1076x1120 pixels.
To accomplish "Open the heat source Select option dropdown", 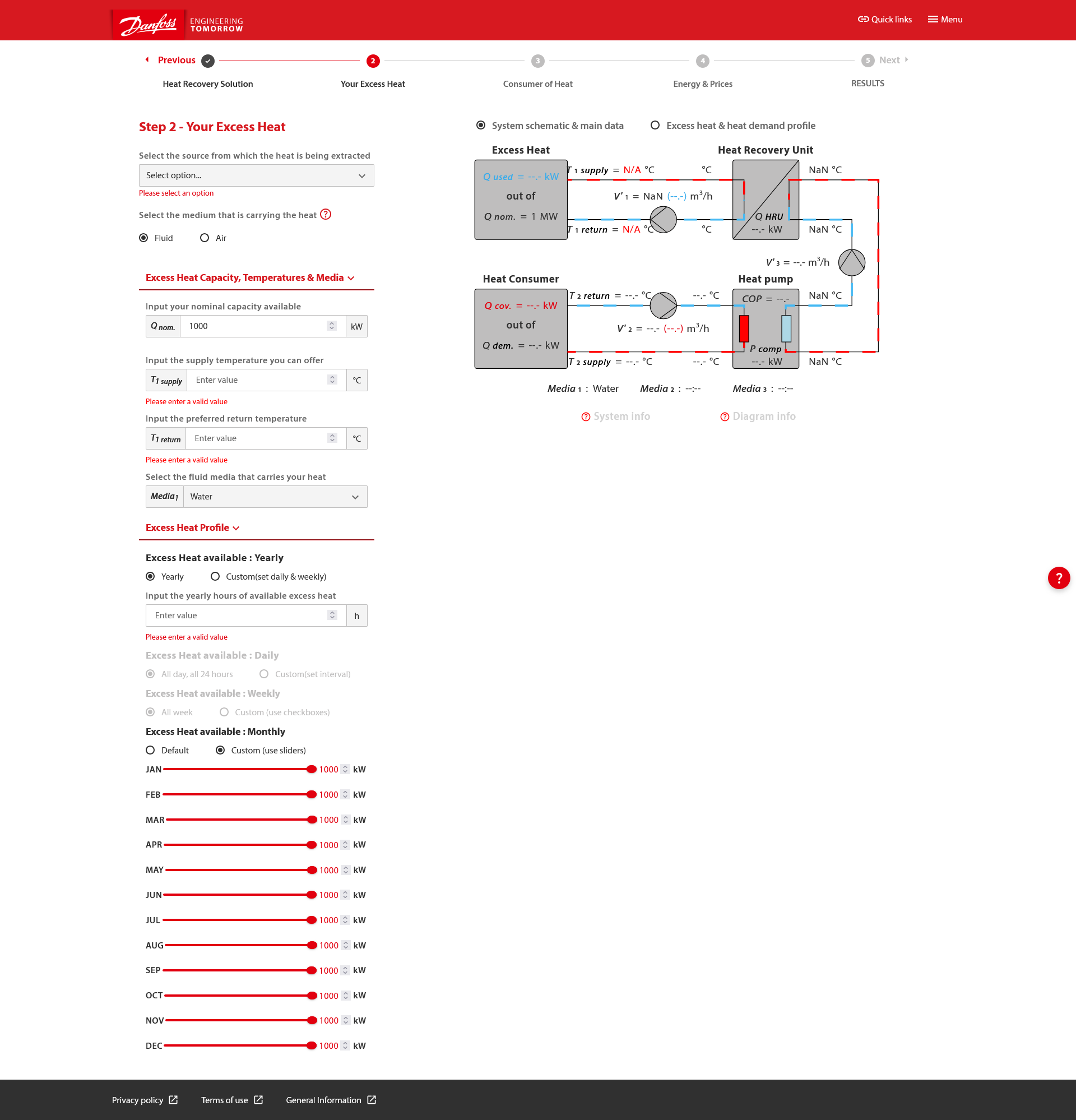I will [x=256, y=175].
